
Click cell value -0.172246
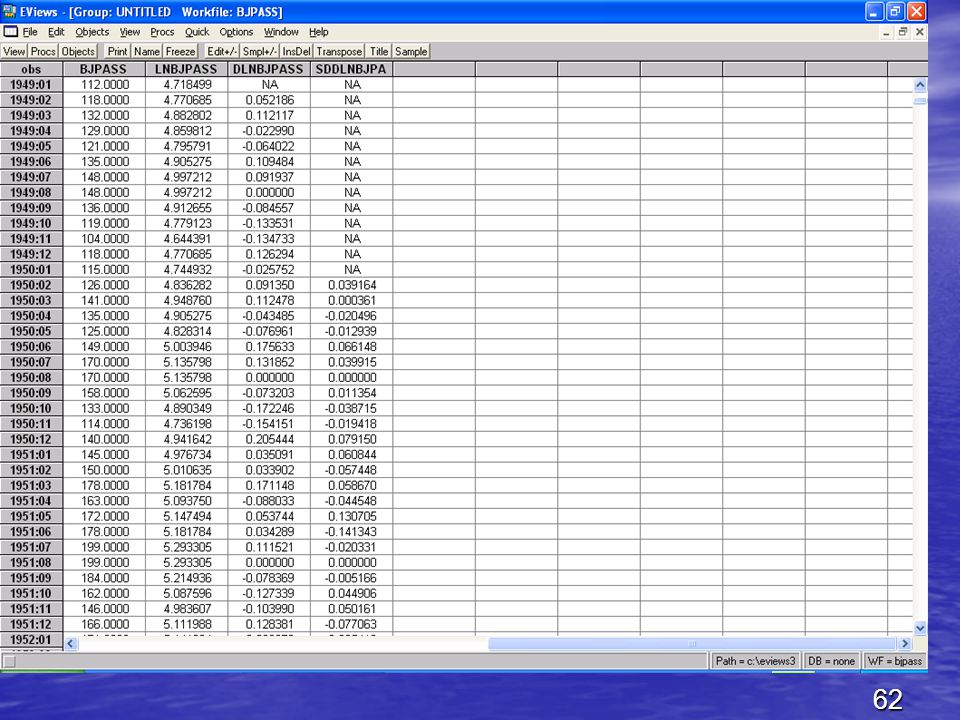coord(269,408)
